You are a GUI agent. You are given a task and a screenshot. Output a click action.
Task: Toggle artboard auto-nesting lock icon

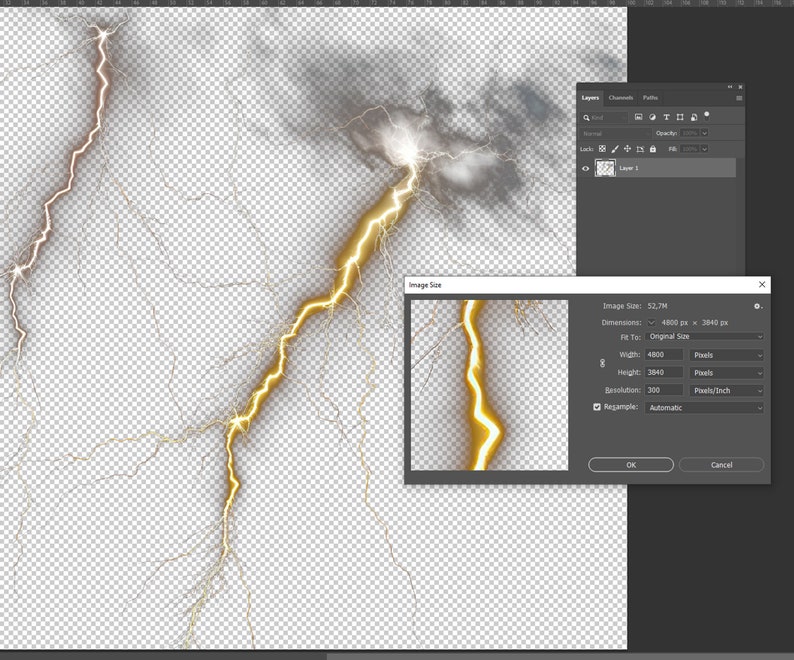click(640, 149)
